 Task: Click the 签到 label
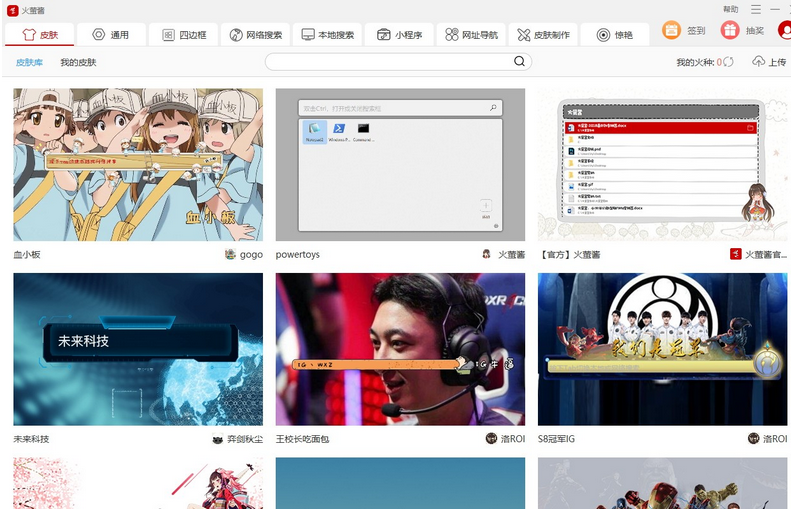click(696, 31)
